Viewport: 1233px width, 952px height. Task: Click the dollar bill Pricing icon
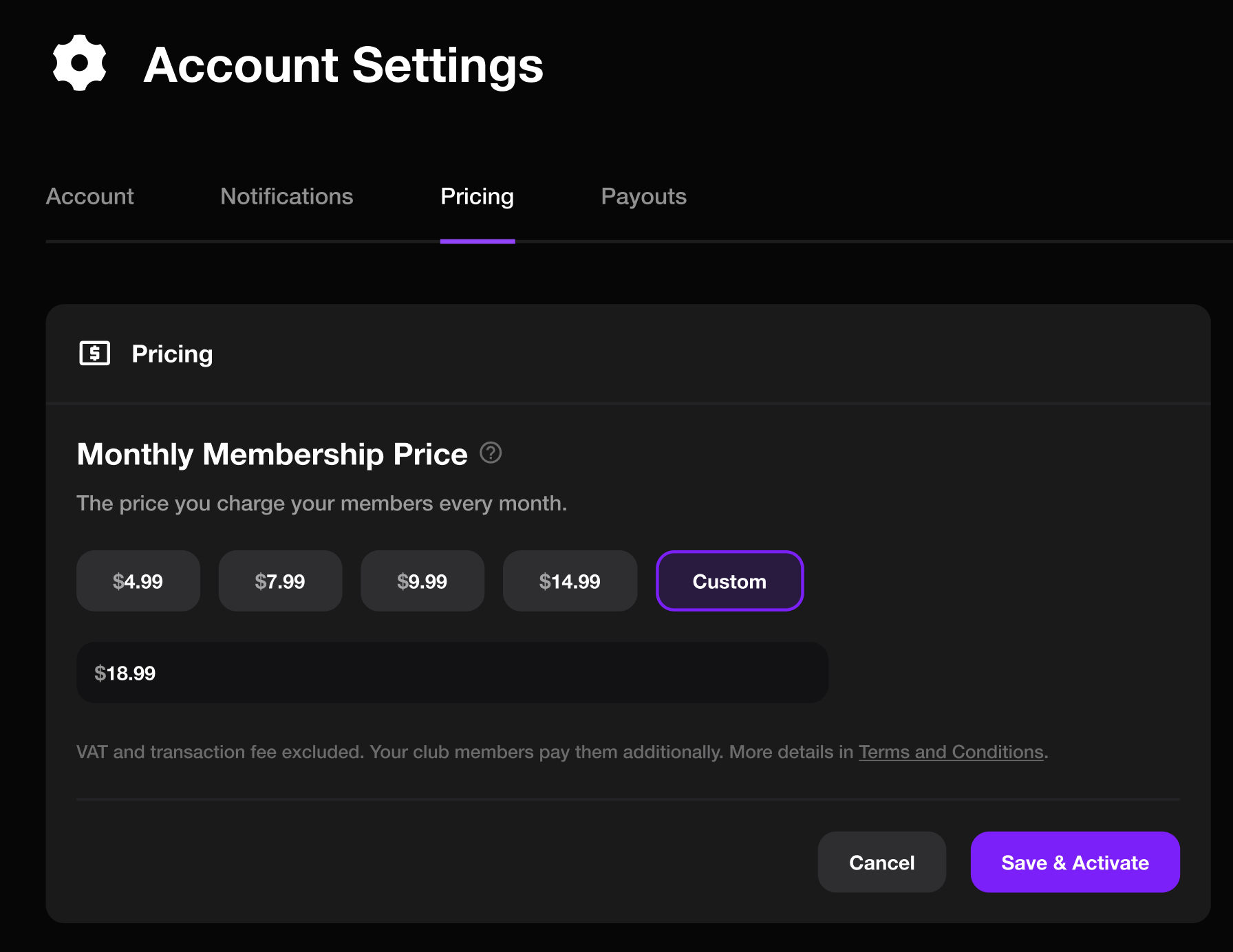click(x=95, y=354)
